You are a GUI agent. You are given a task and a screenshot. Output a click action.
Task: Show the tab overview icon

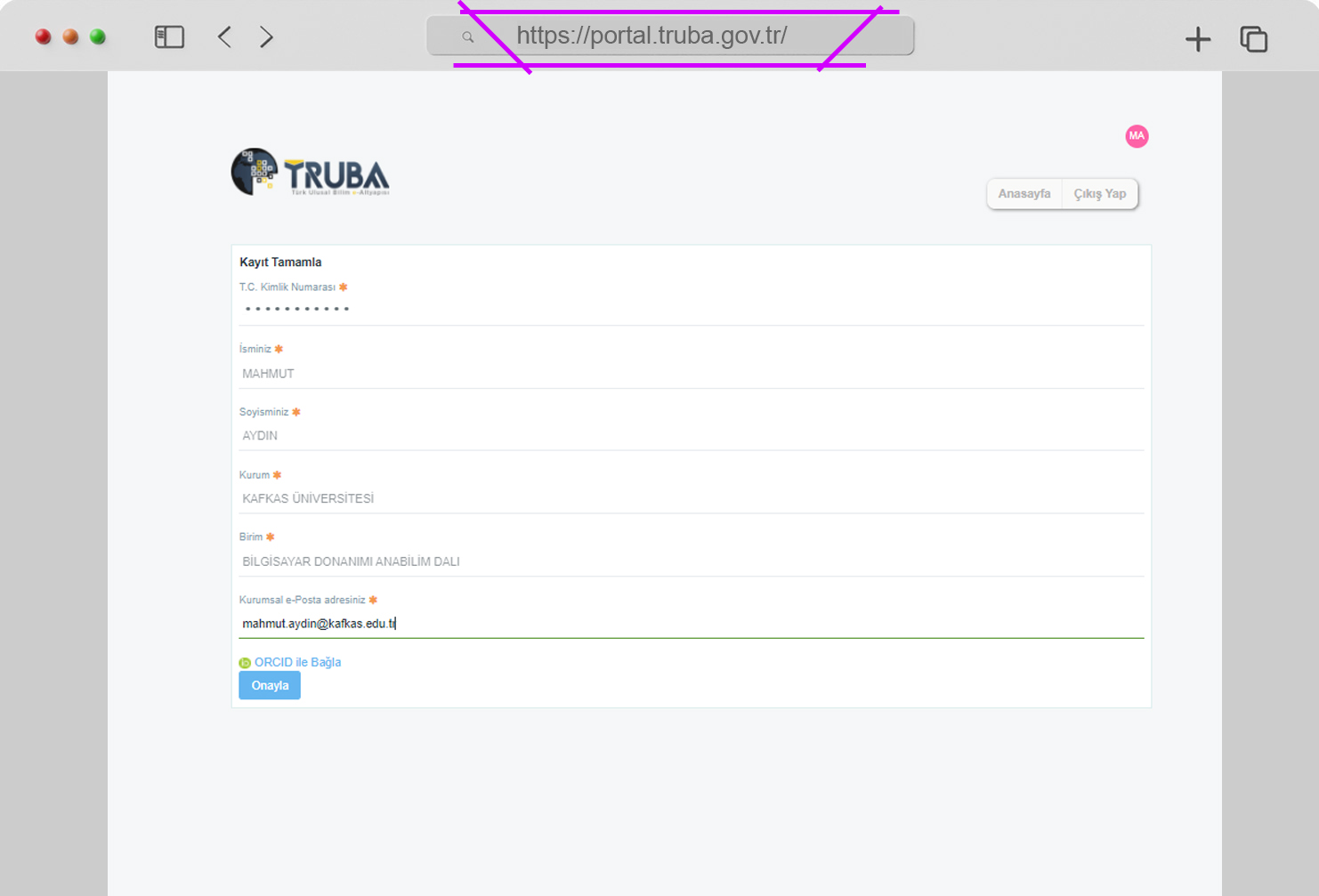[1253, 38]
